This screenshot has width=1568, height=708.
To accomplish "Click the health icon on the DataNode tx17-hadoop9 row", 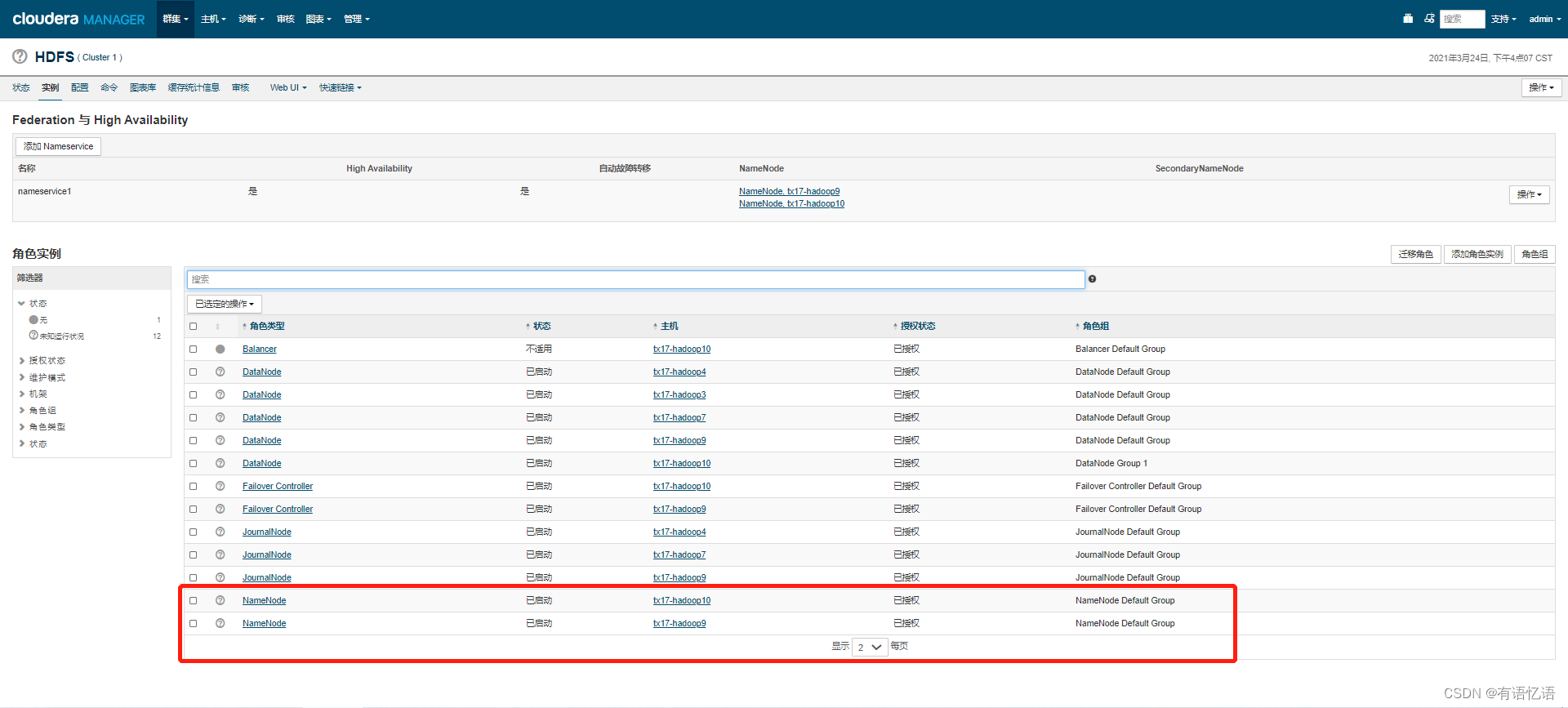I will (220, 440).
